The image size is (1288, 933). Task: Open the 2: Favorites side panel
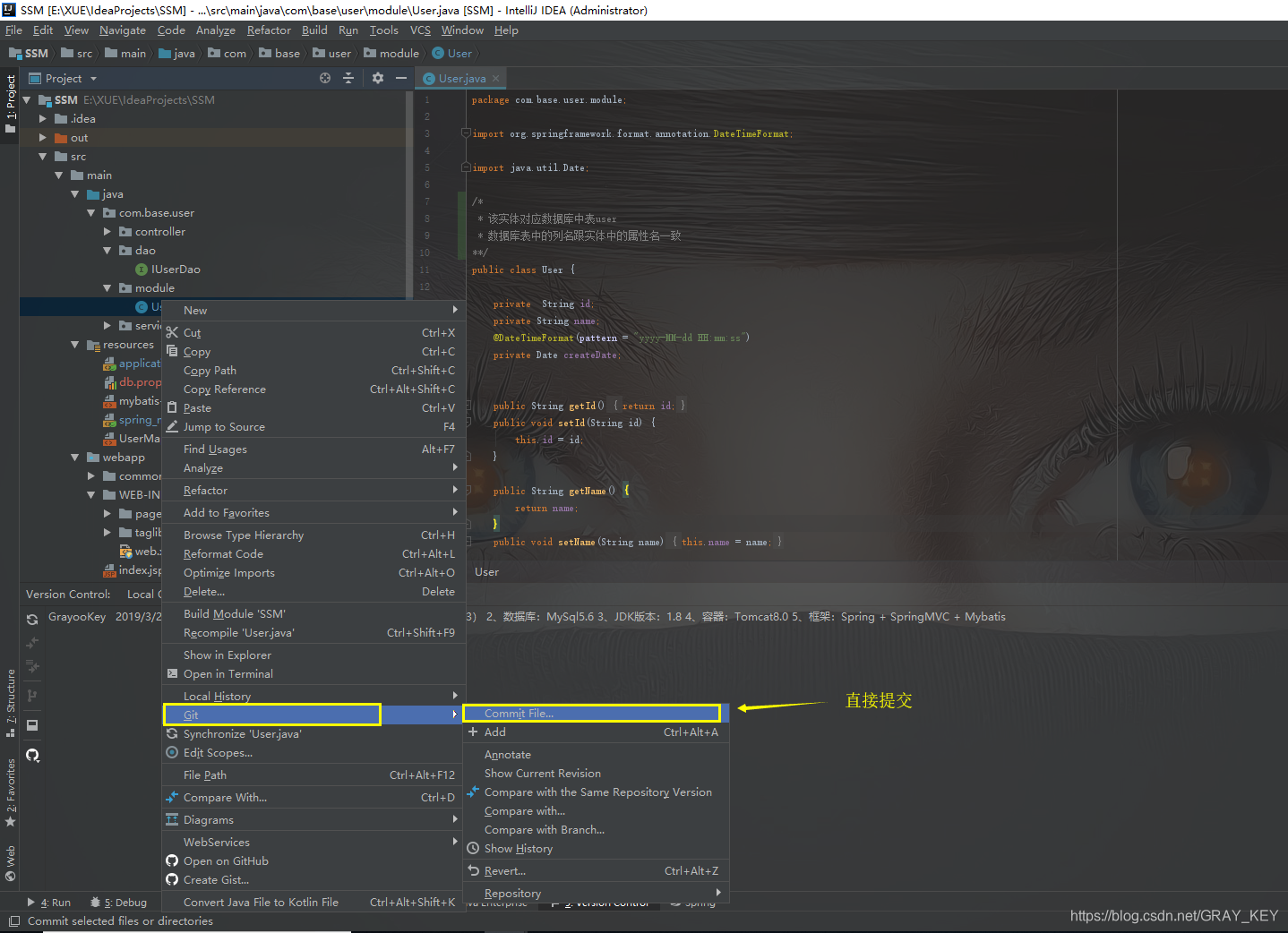tap(11, 792)
